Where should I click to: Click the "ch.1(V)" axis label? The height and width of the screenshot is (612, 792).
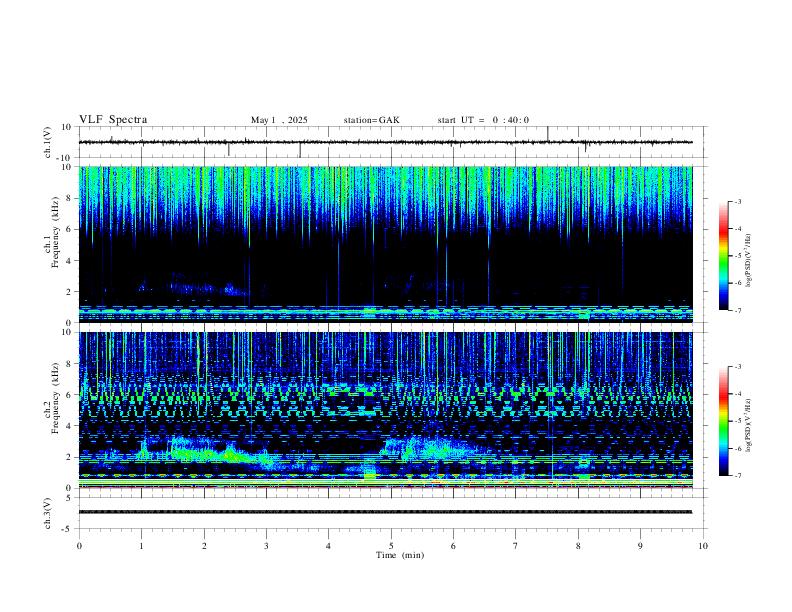click(x=48, y=142)
